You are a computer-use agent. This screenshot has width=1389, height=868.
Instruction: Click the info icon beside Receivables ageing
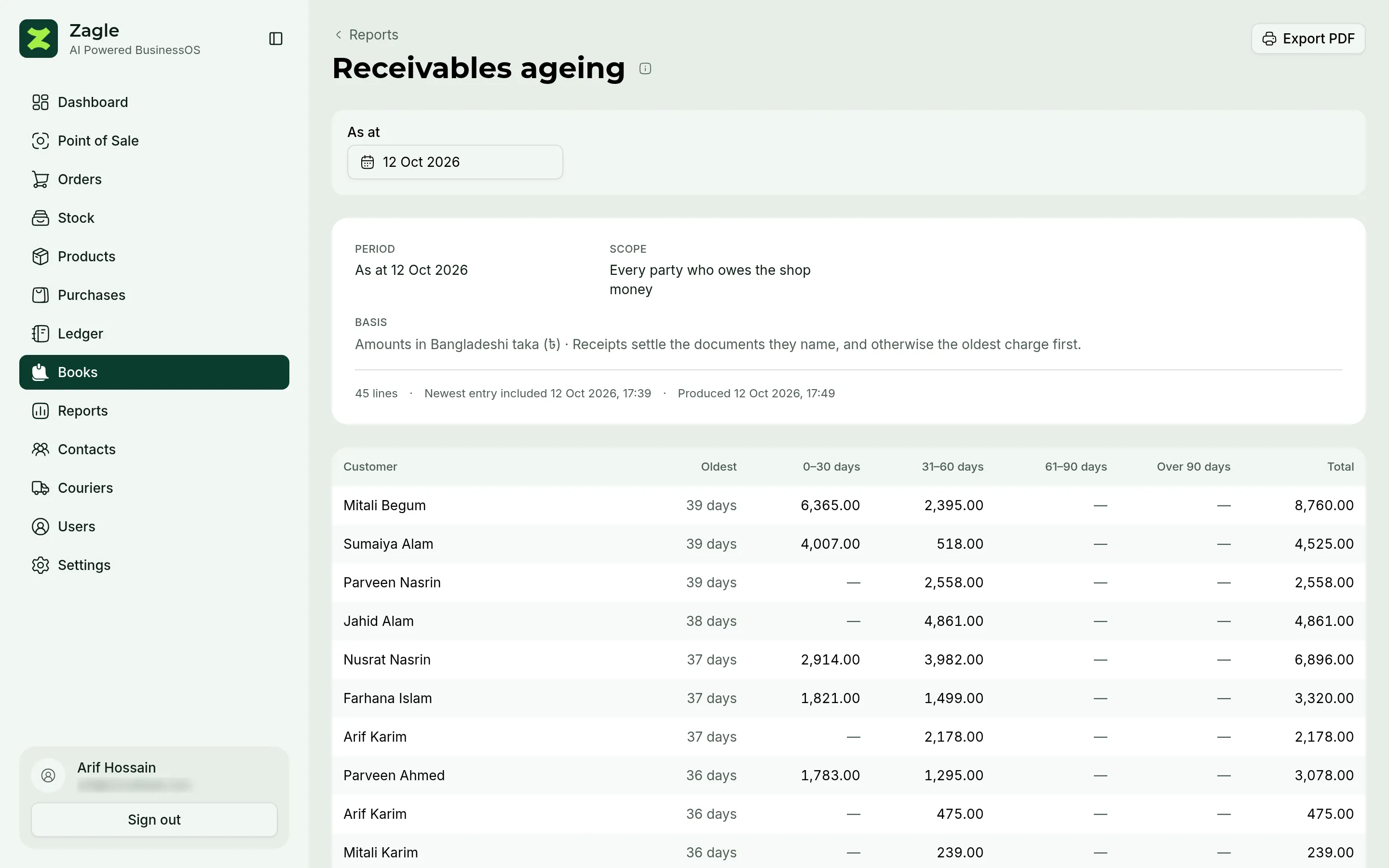tap(645, 69)
